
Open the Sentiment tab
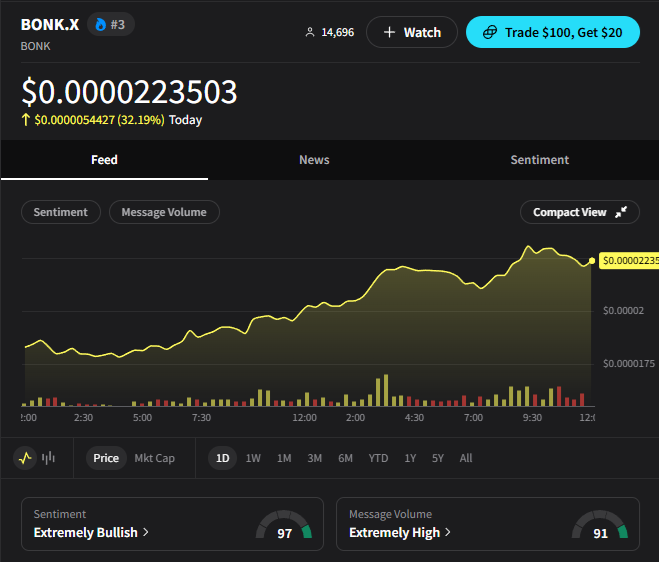(540, 160)
